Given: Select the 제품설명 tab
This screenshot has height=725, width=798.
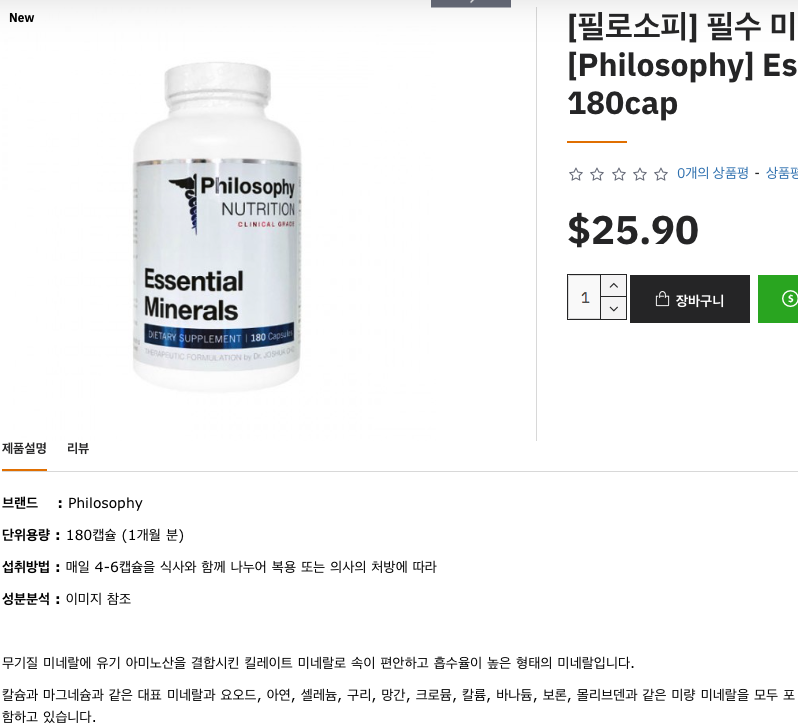Looking at the screenshot, I should point(24,448).
